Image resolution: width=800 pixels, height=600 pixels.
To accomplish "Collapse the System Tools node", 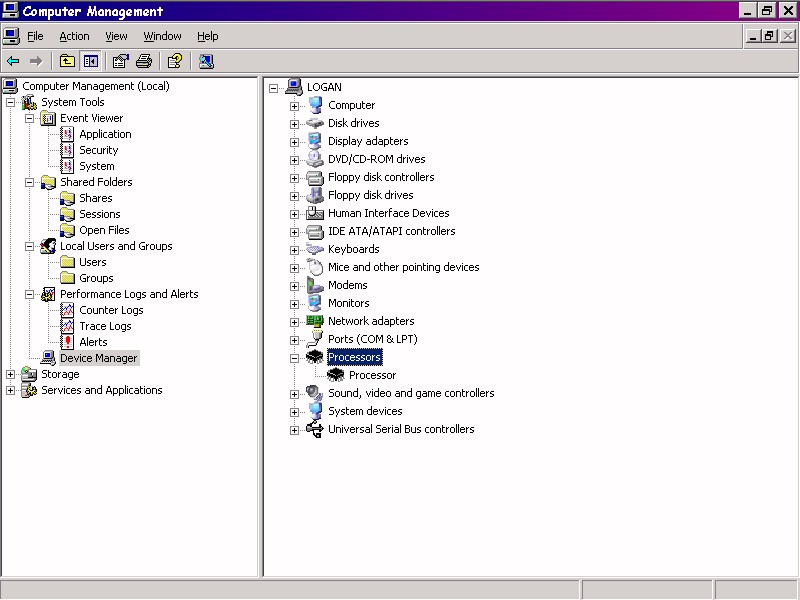I will click(10, 103).
